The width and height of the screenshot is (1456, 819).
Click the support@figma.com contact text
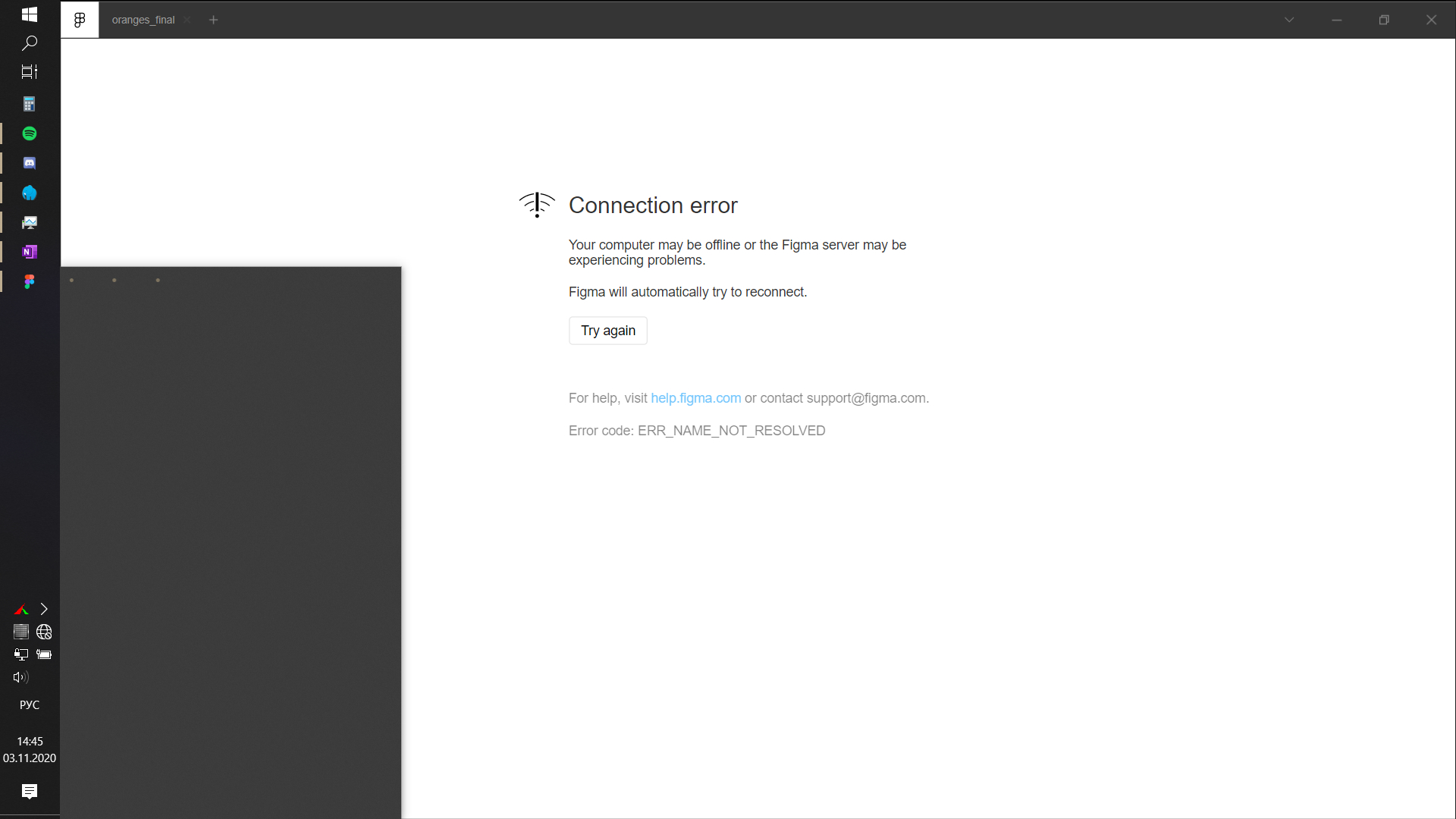866,398
